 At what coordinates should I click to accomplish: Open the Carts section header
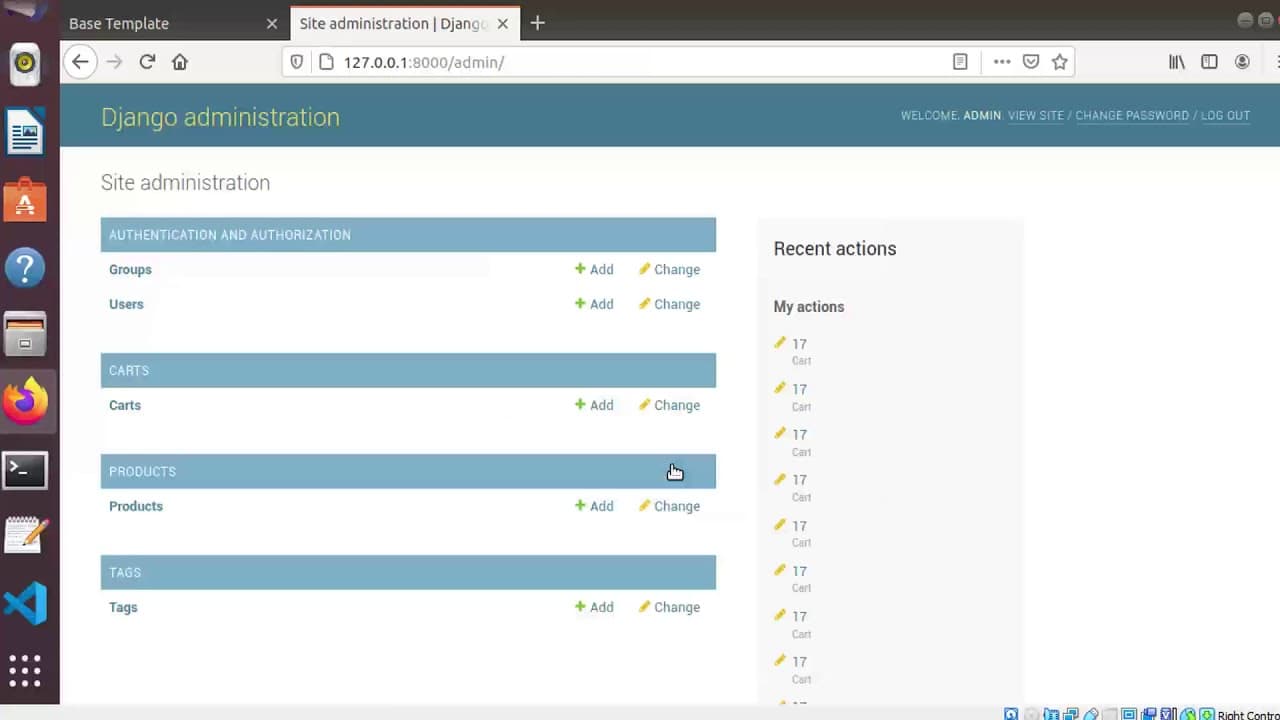[x=129, y=371]
